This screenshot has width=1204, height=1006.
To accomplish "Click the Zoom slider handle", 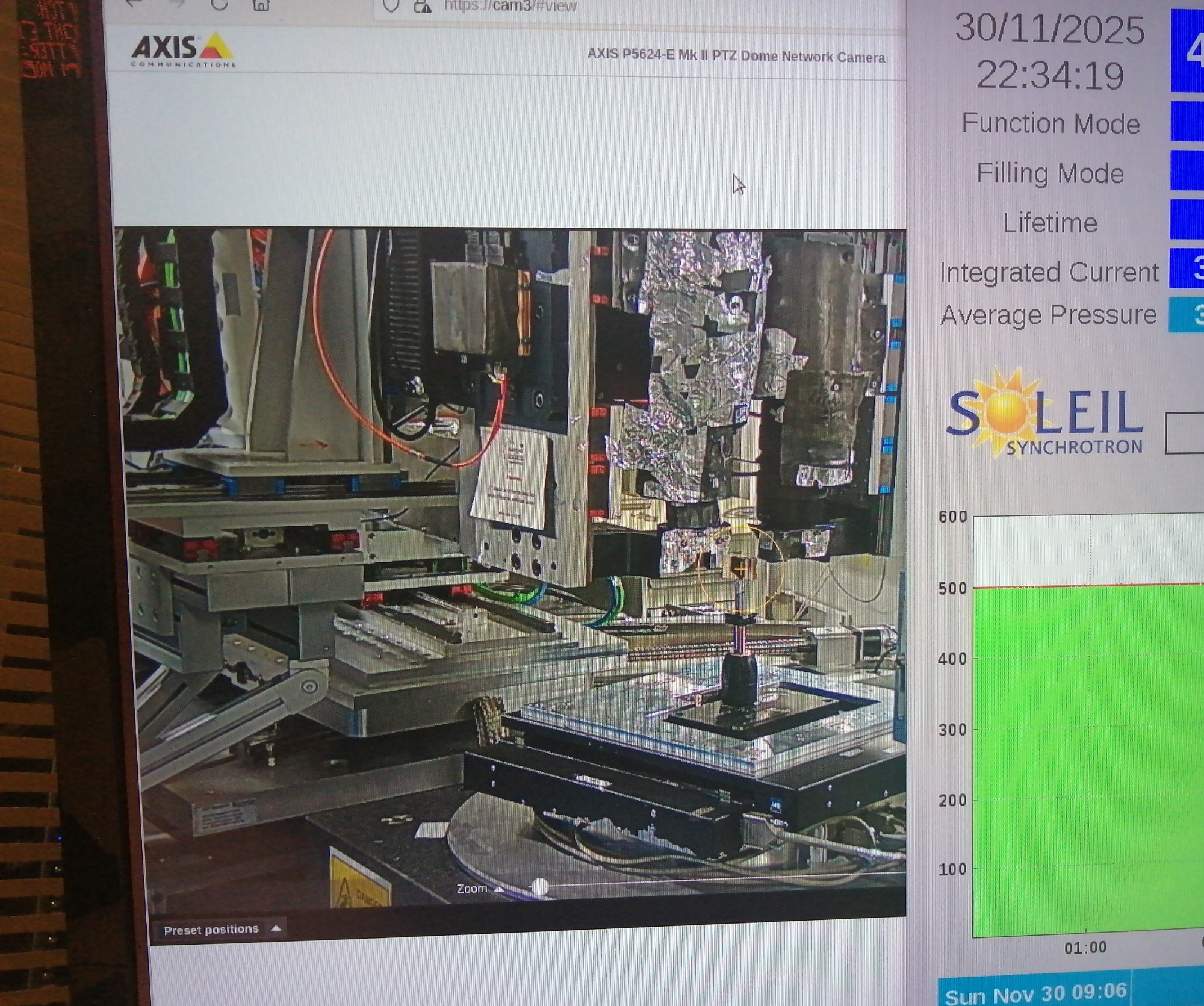I will pos(540,886).
